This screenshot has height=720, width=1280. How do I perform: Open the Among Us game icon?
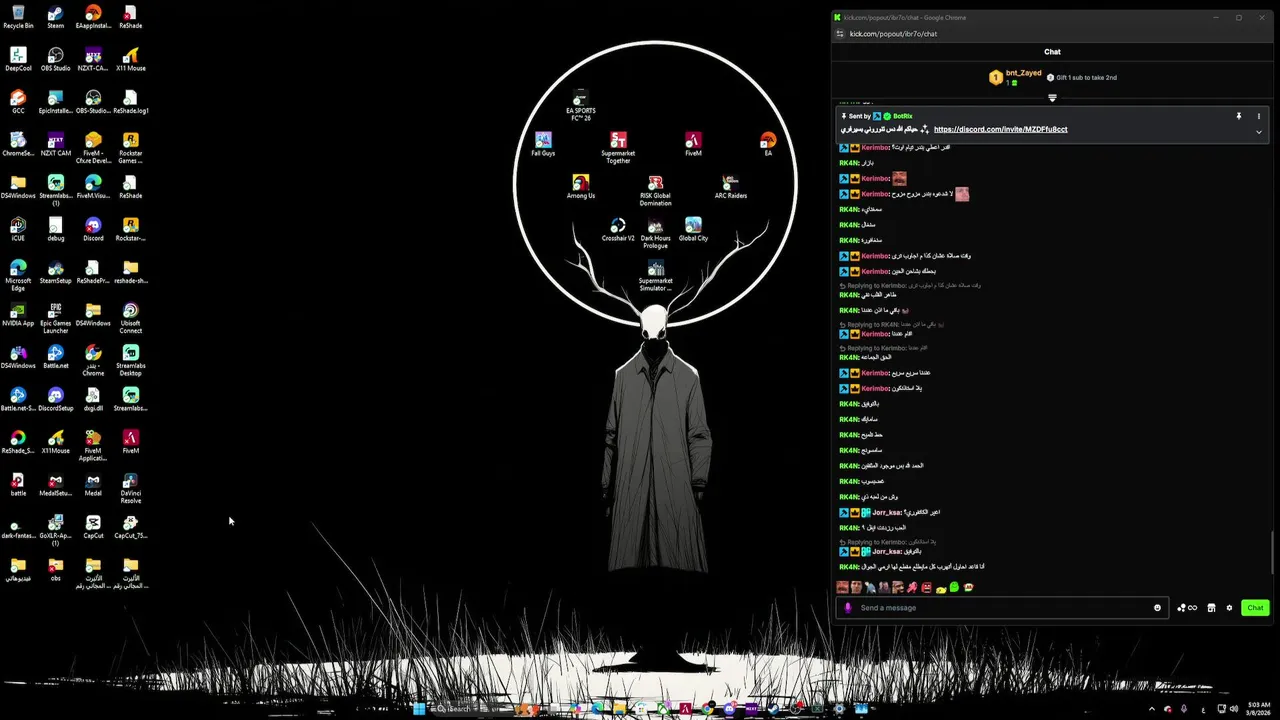click(x=581, y=186)
